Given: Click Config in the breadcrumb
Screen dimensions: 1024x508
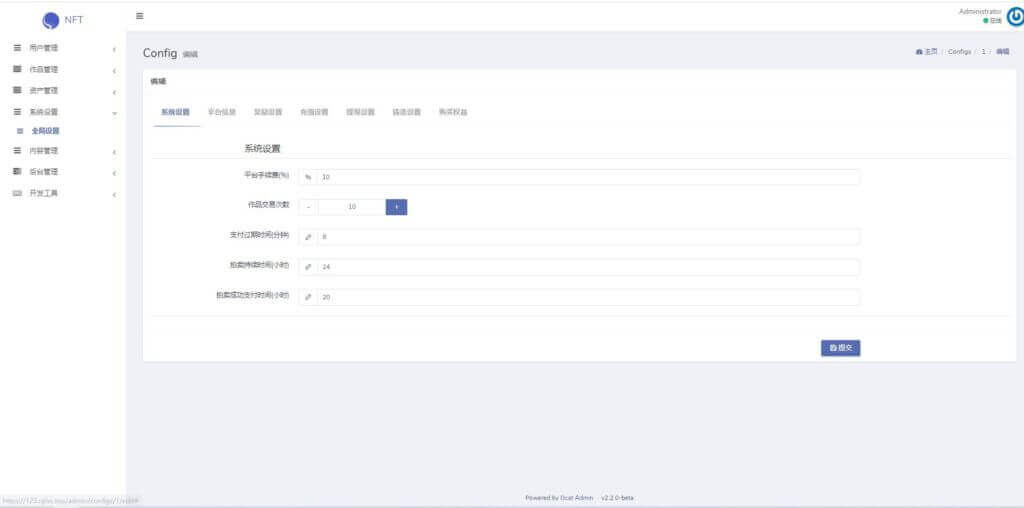Looking at the screenshot, I should point(959,52).
